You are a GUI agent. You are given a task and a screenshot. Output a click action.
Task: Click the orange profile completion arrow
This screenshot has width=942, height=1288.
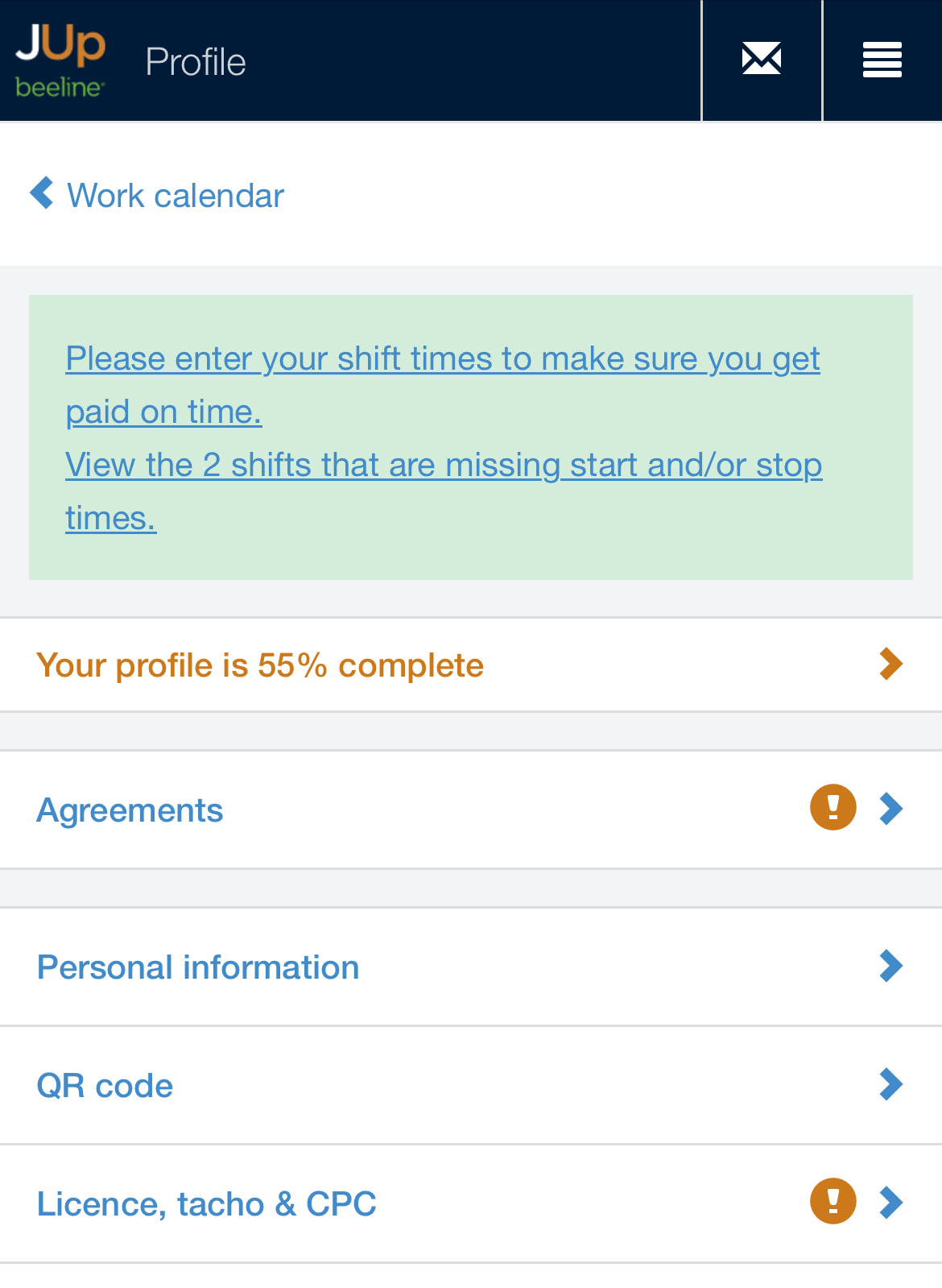890,665
